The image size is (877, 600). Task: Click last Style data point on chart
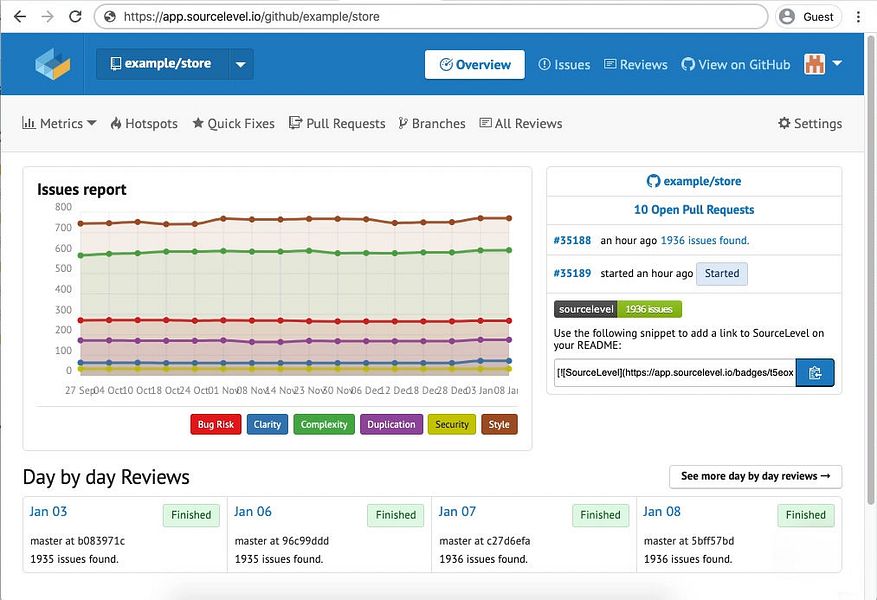click(509, 218)
